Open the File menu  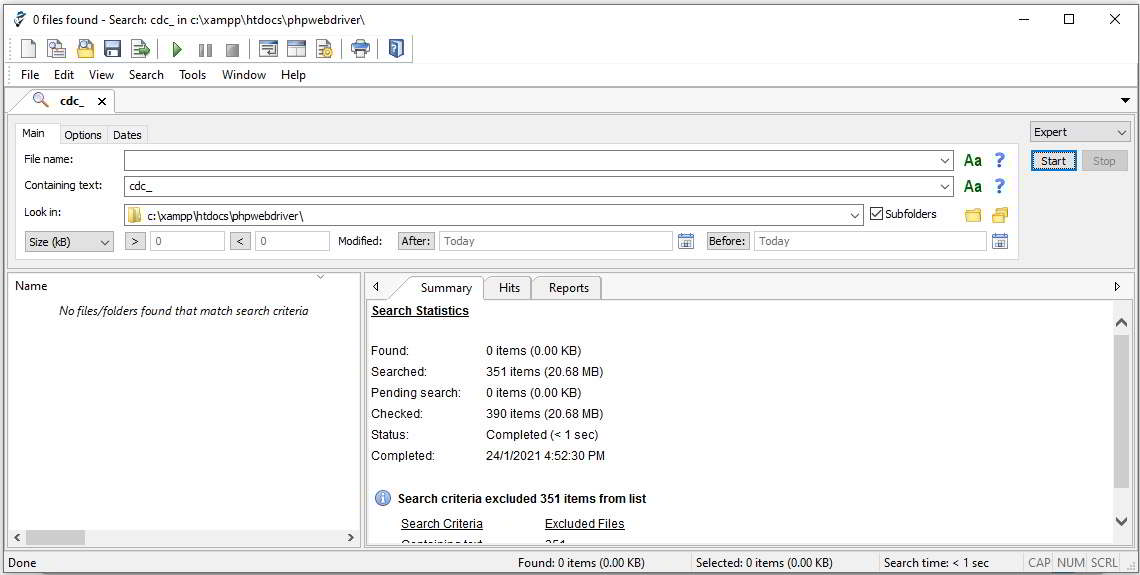point(30,75)
